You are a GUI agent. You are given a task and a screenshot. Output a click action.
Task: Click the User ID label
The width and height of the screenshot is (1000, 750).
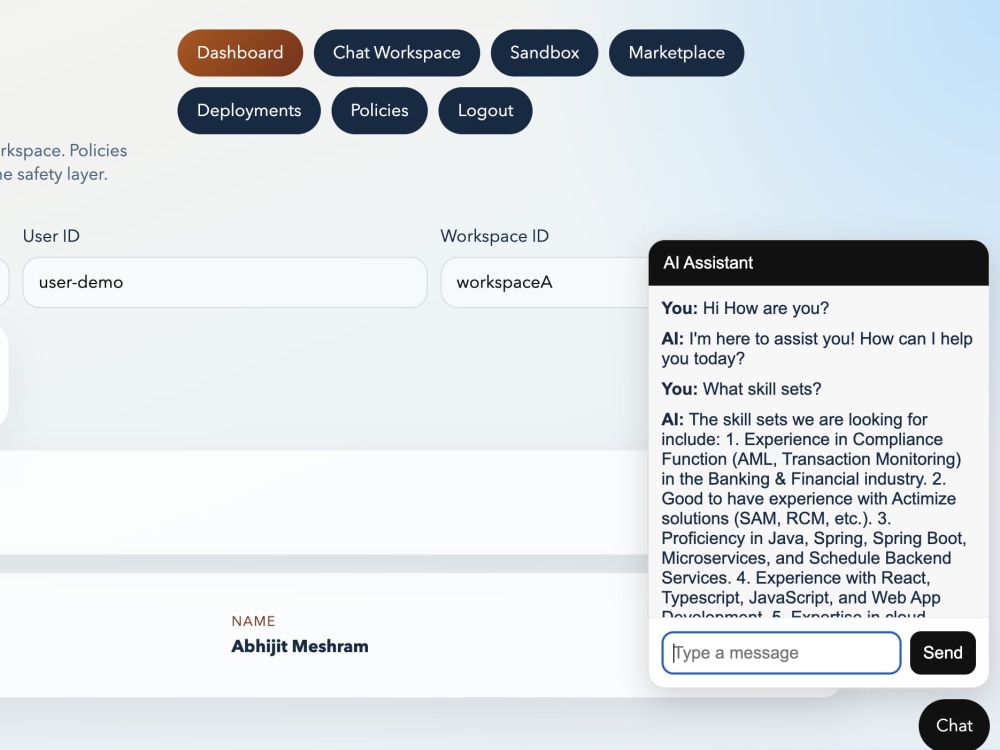click(x=51, y=236)
